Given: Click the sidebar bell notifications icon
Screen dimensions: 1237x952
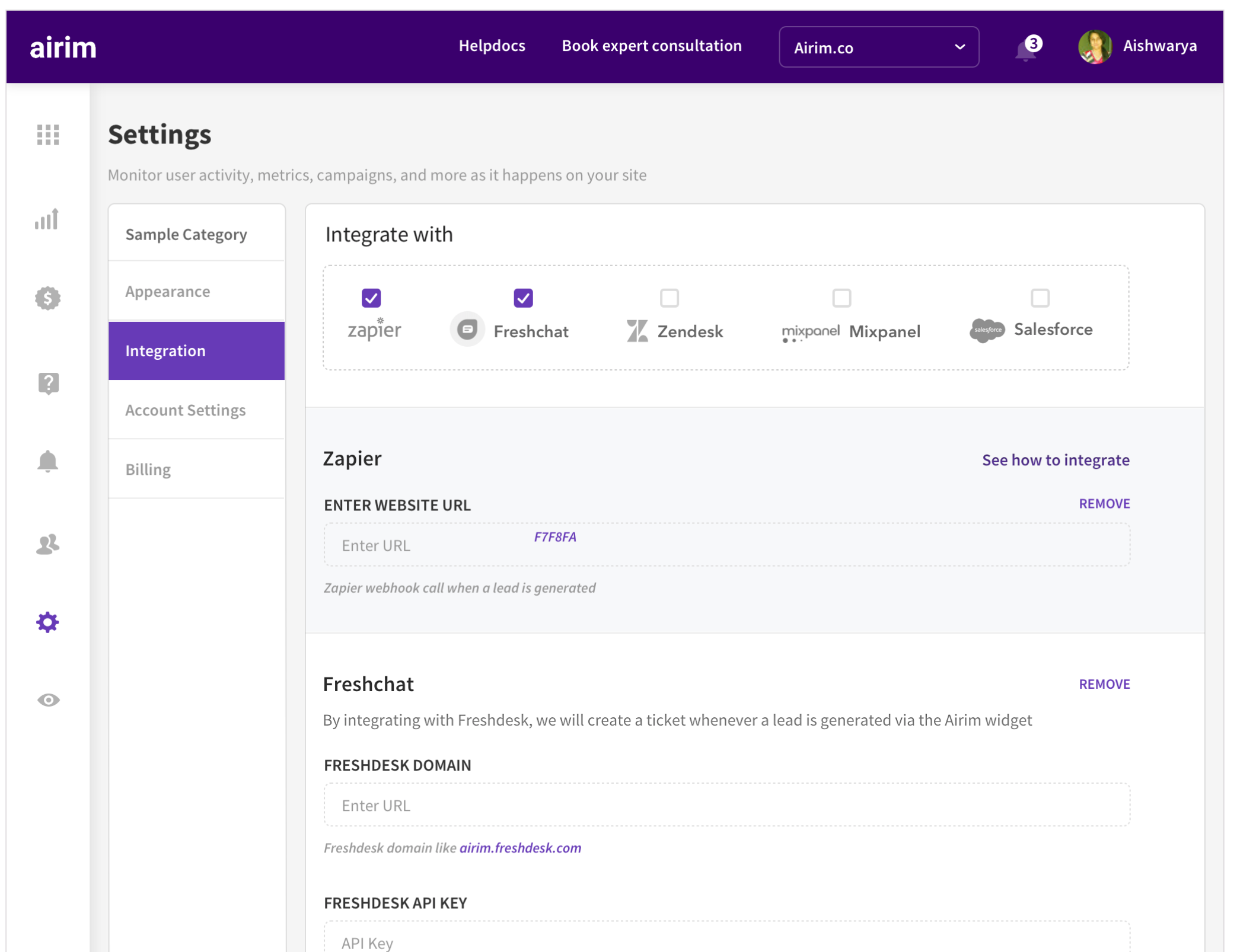Looking at the screenshot, I should point(47,461).
